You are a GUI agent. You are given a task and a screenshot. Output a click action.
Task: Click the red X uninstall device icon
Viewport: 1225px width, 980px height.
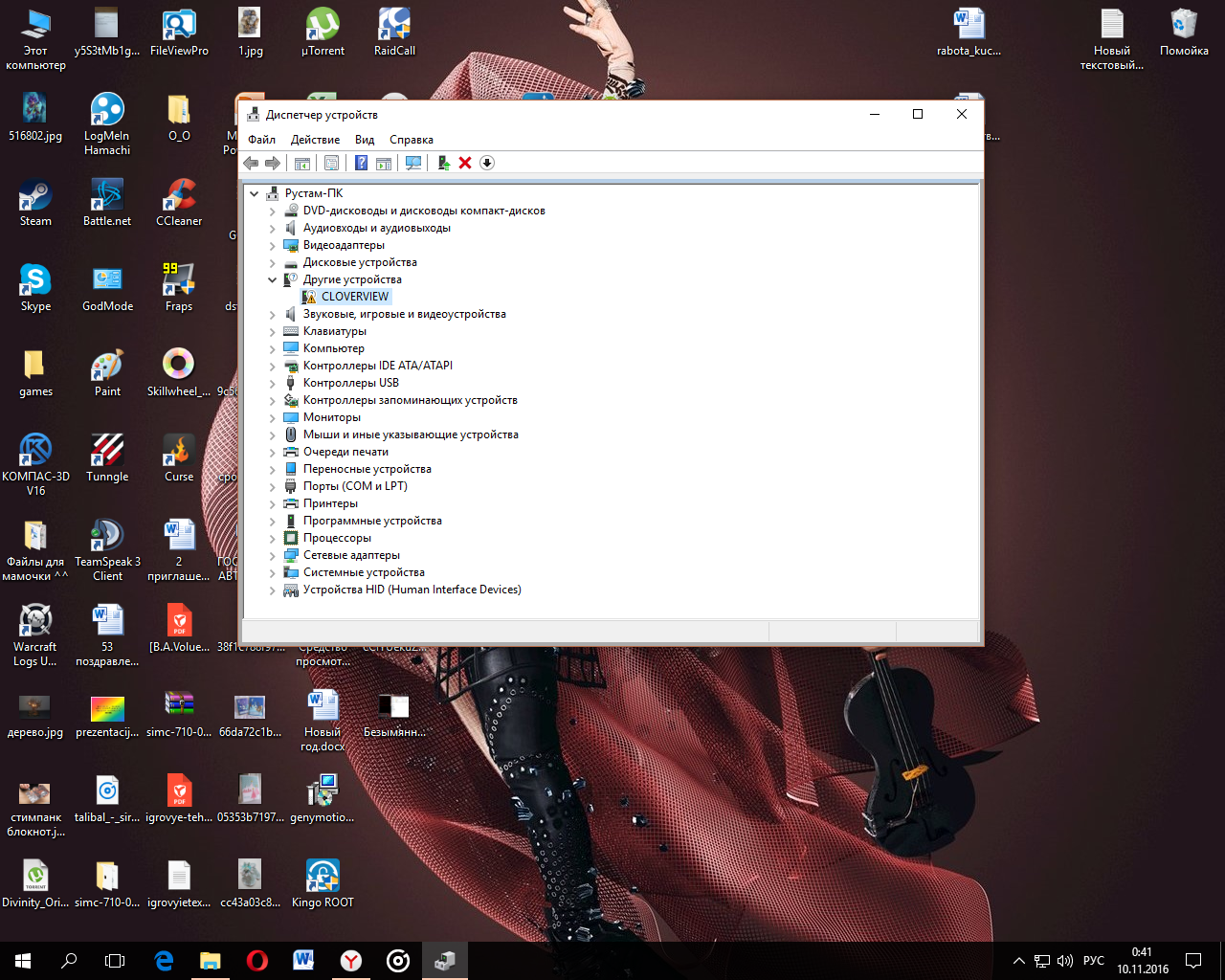click(x=465, y=163)
